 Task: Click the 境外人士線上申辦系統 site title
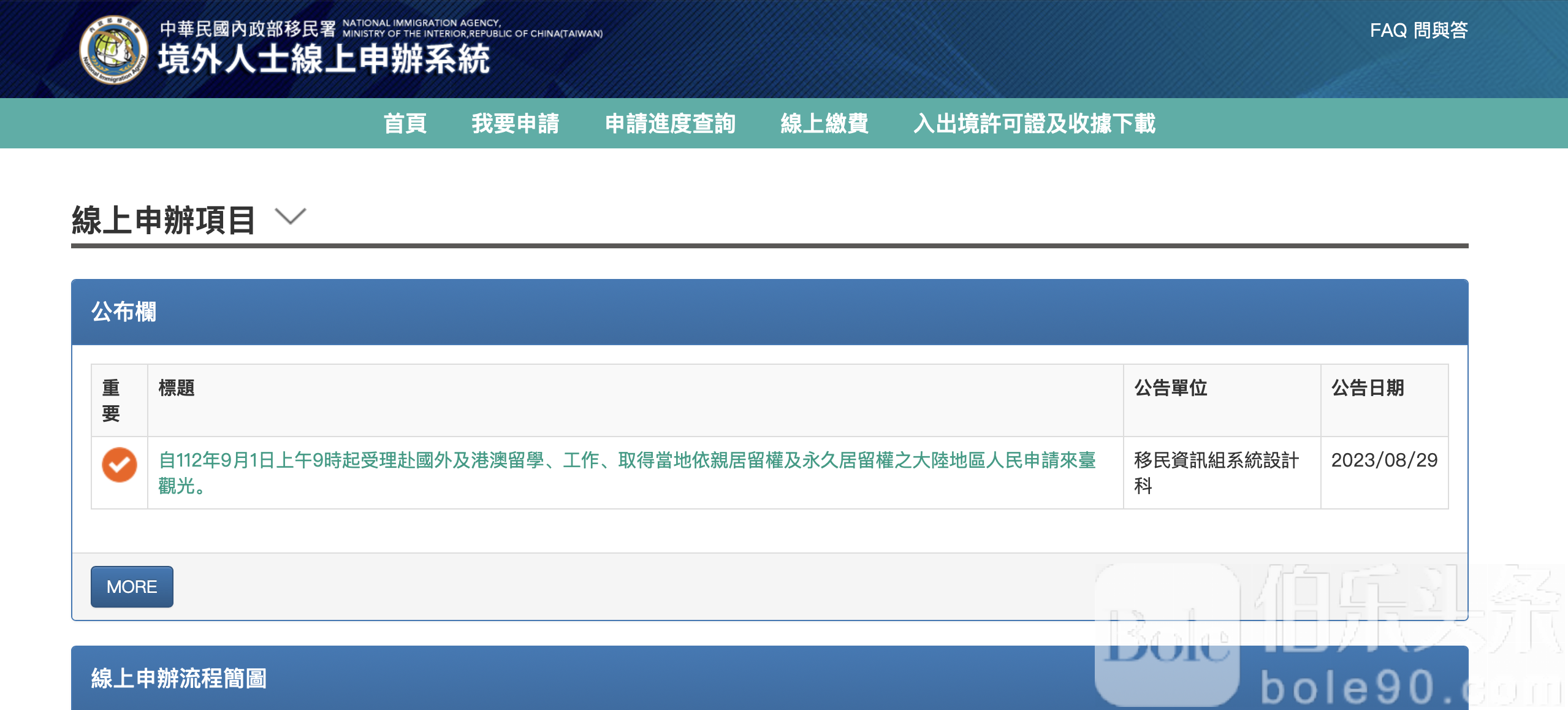(x=324, y=59)
